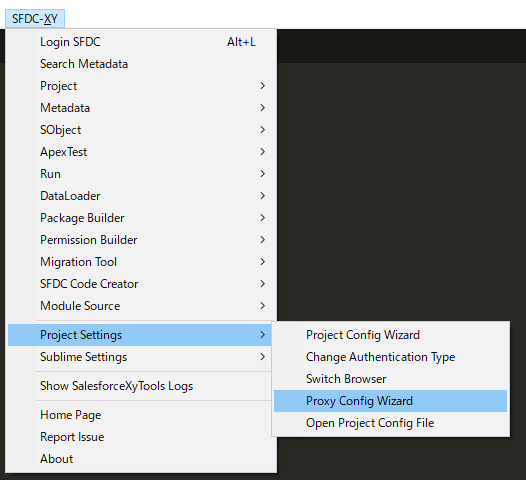Image resolution: width=526 pixels, height=480 pixels.
Task: Expand the Run submenu
Action: 140,174
